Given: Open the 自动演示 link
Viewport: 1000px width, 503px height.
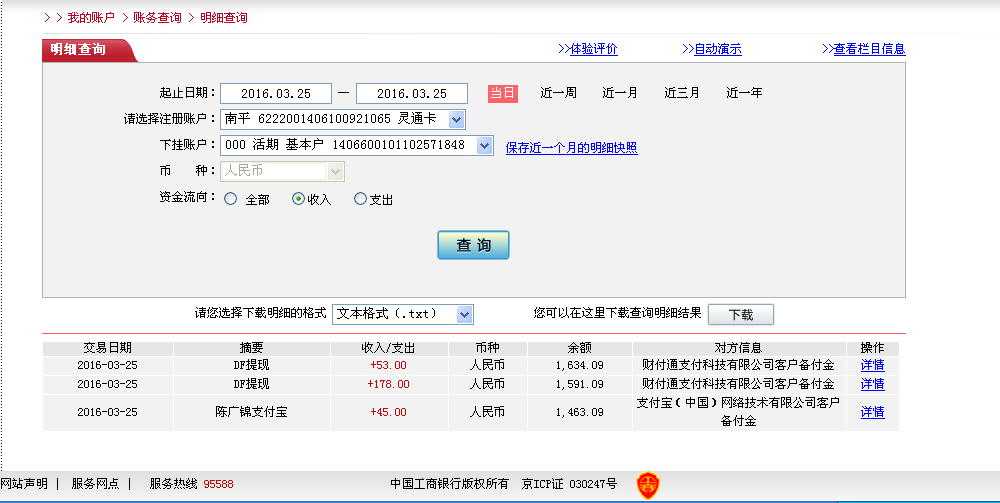Looking at the screenshot, I should pos(717,49).
